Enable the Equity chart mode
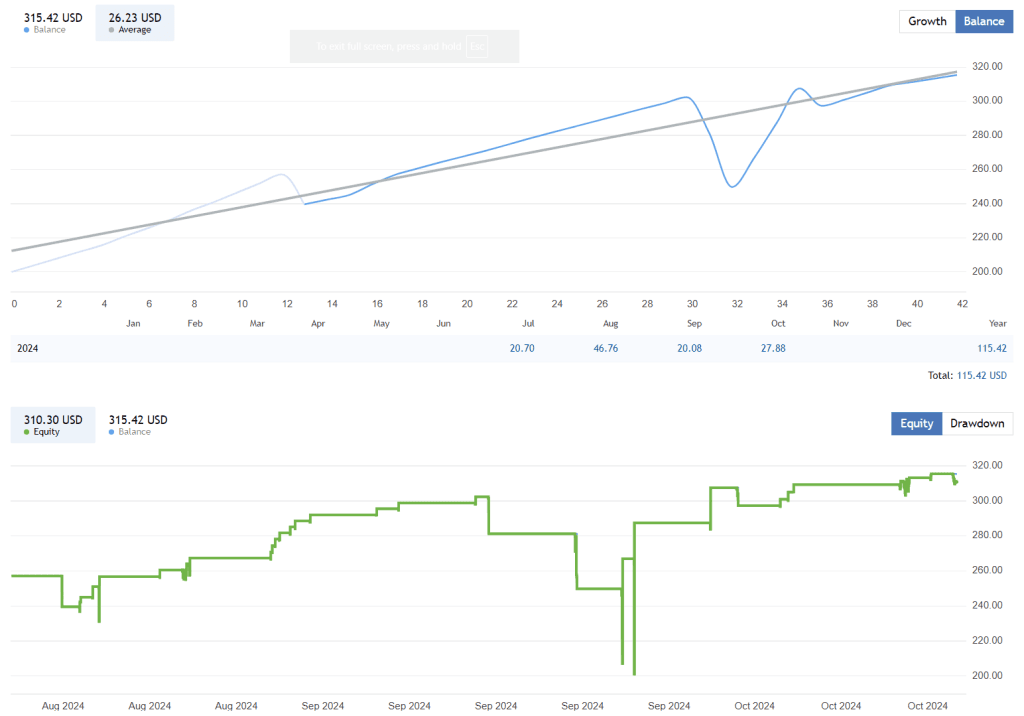 pos(916,423)
